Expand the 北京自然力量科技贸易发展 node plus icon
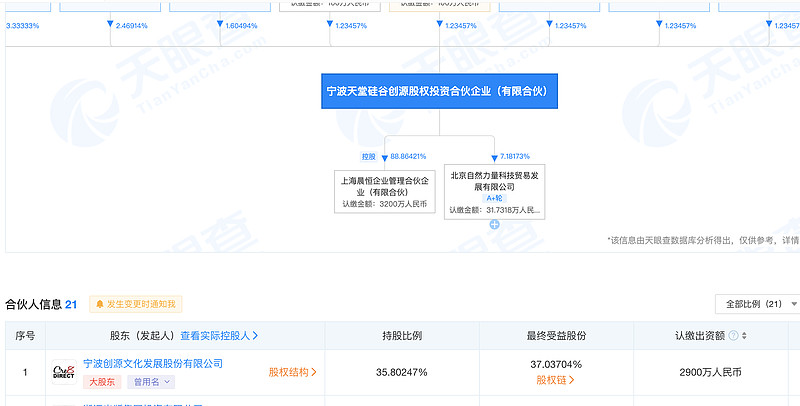 [x=494, y=224]
